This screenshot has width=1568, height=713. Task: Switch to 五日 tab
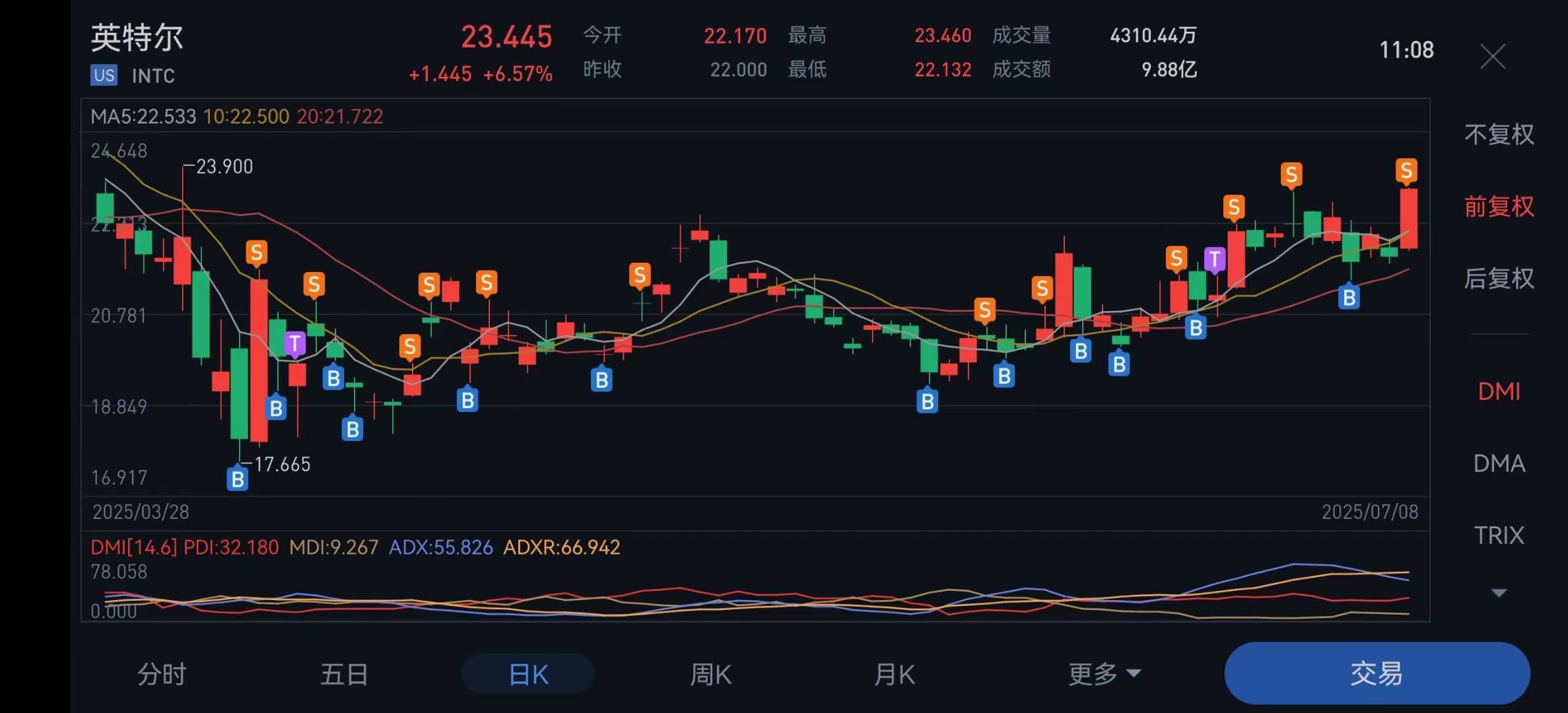(344, 674)
